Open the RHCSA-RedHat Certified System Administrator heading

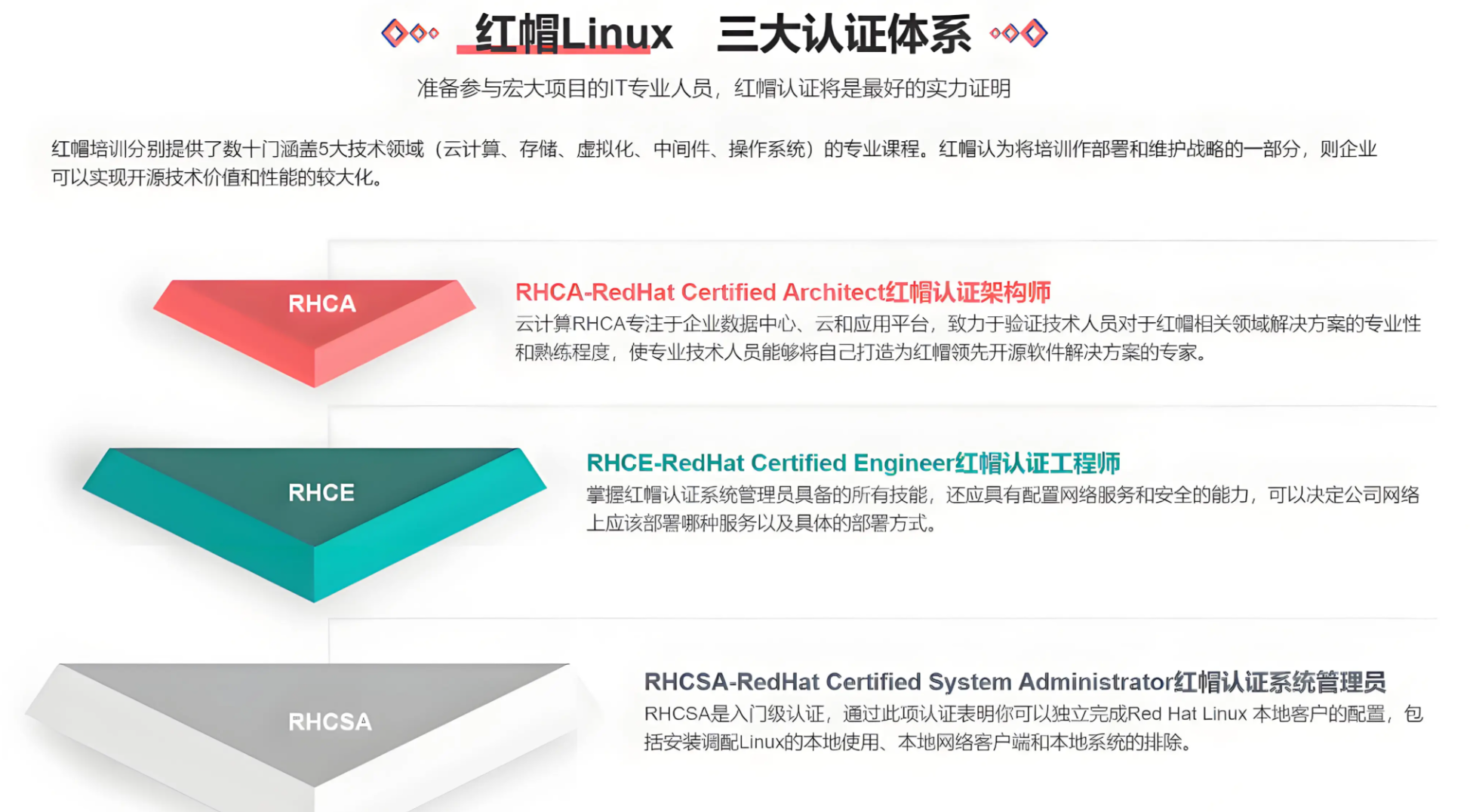click(x=1014, y=682)
